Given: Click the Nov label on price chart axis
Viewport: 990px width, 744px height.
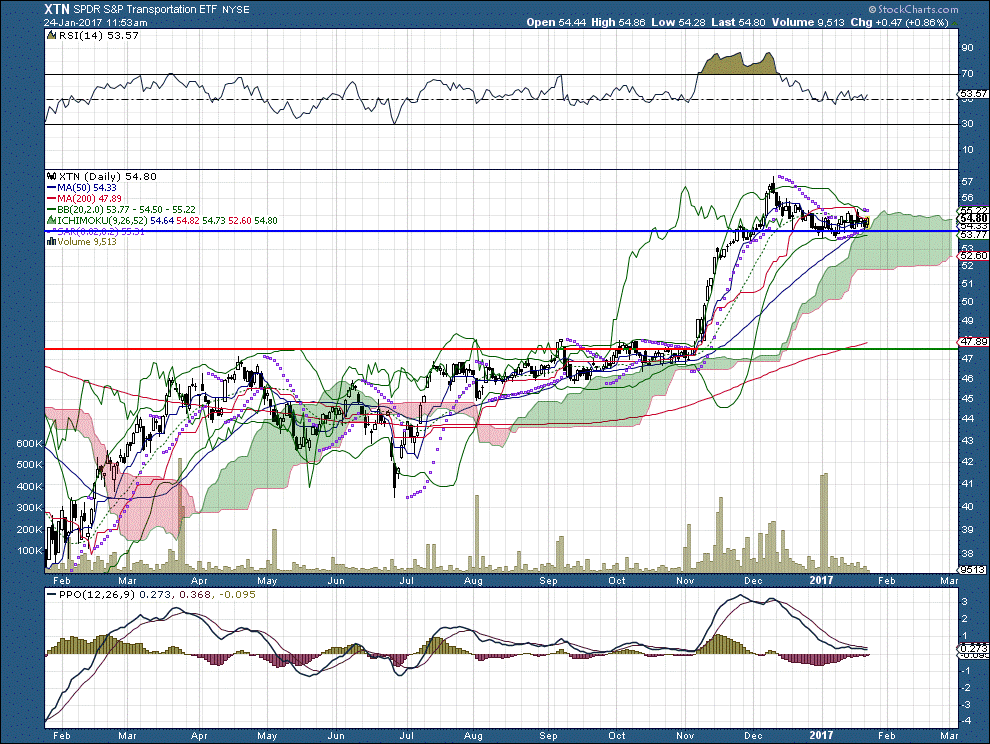Looking at the screenshot, I should (685, 580).
